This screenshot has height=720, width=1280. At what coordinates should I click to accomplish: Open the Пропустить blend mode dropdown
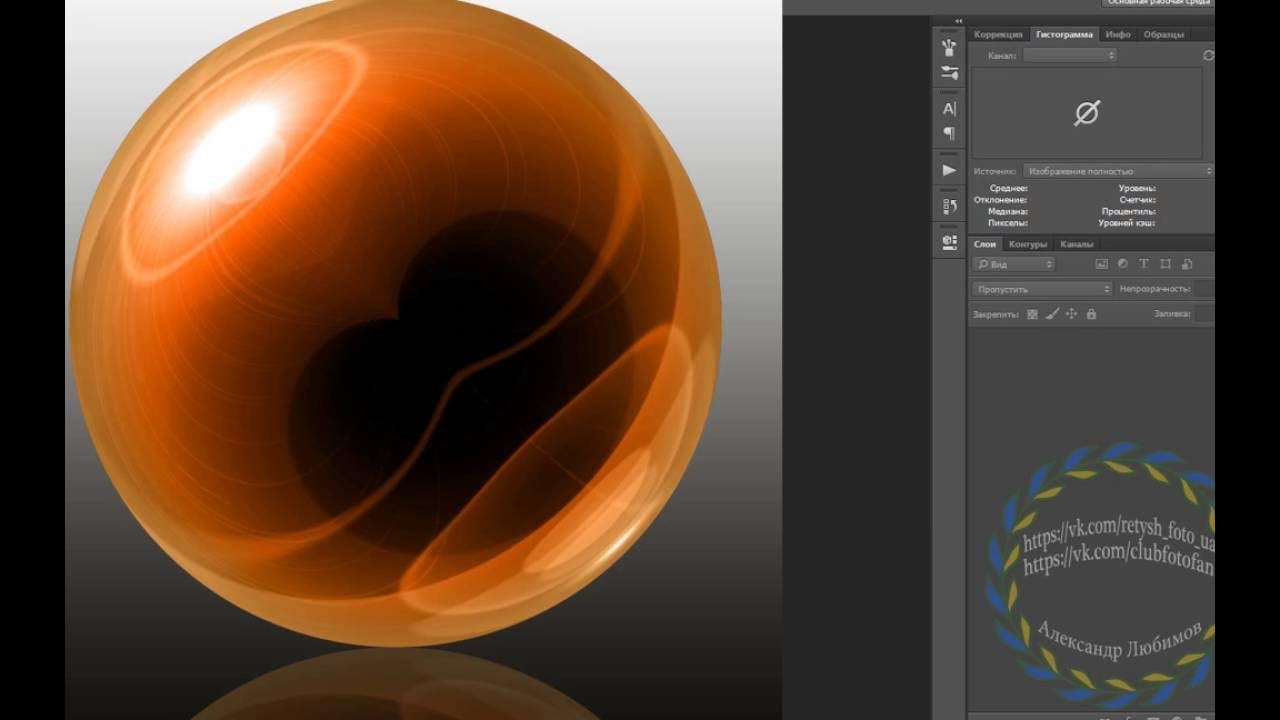tap(1042, 289)
